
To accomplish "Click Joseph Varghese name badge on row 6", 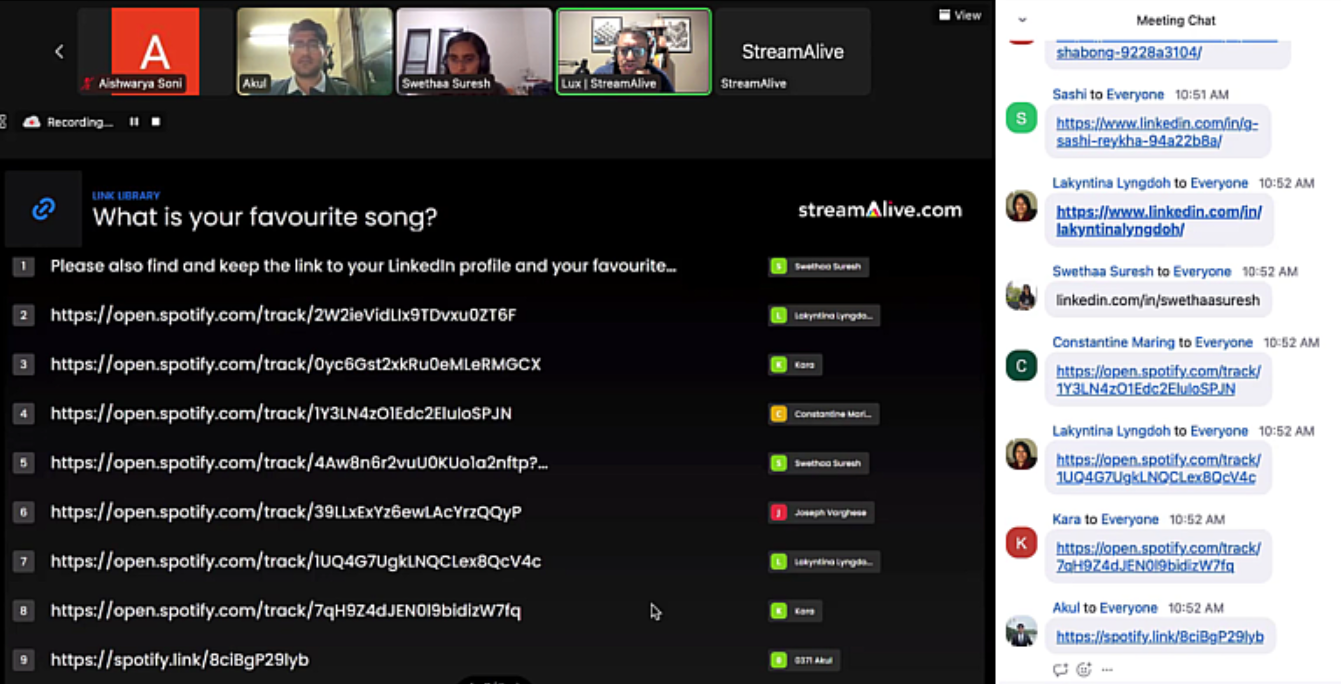I will click(821, 512).
